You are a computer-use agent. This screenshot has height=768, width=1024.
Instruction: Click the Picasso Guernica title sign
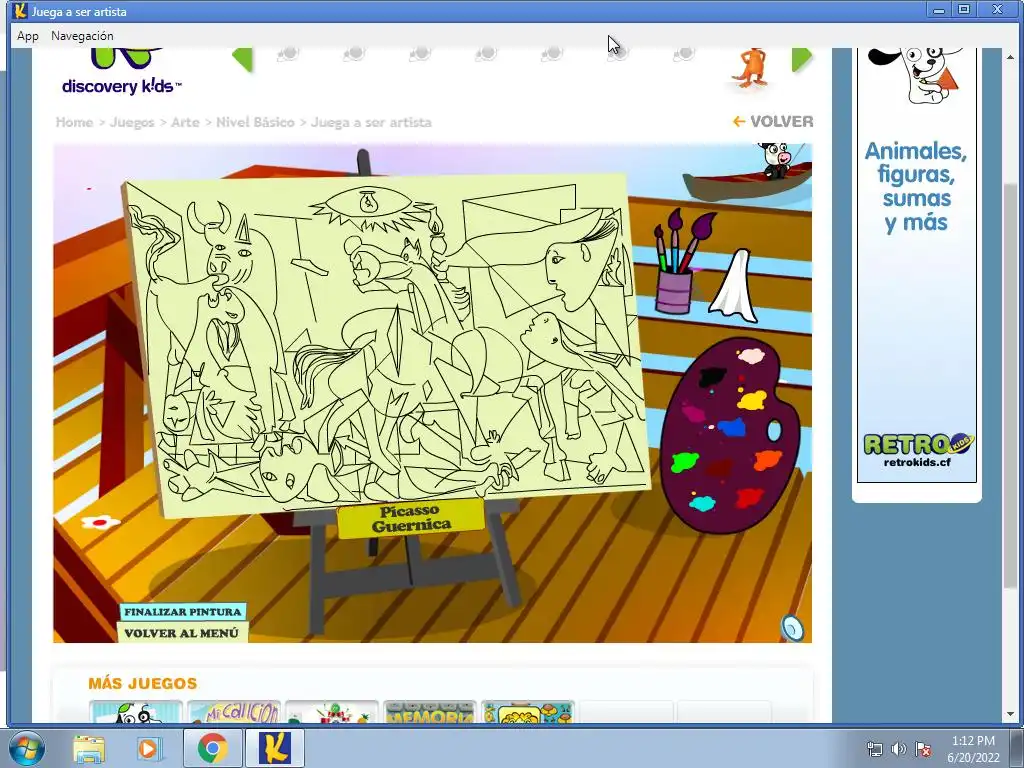[x=411, y=518]
